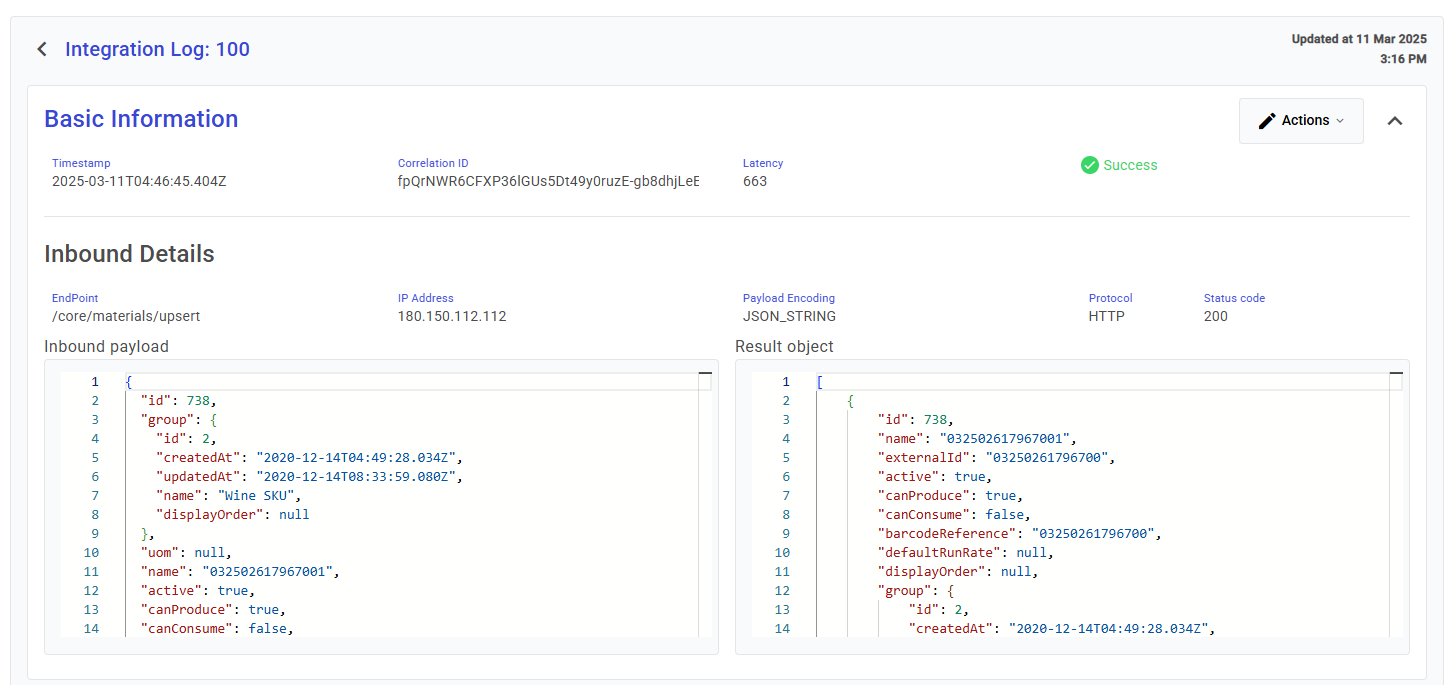Click the Correlation ID value text
This screenshot has height=685, width=1452.
point(548,181)
